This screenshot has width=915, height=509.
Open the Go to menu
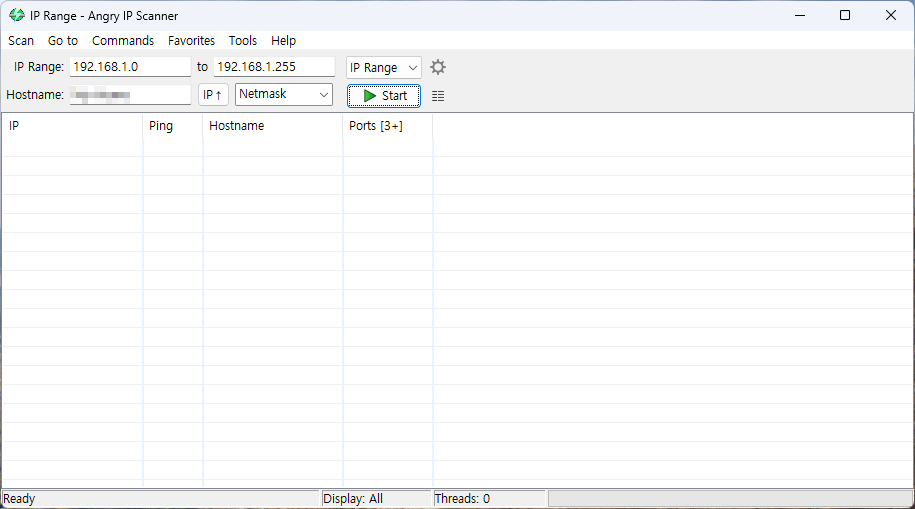[63, 41]
